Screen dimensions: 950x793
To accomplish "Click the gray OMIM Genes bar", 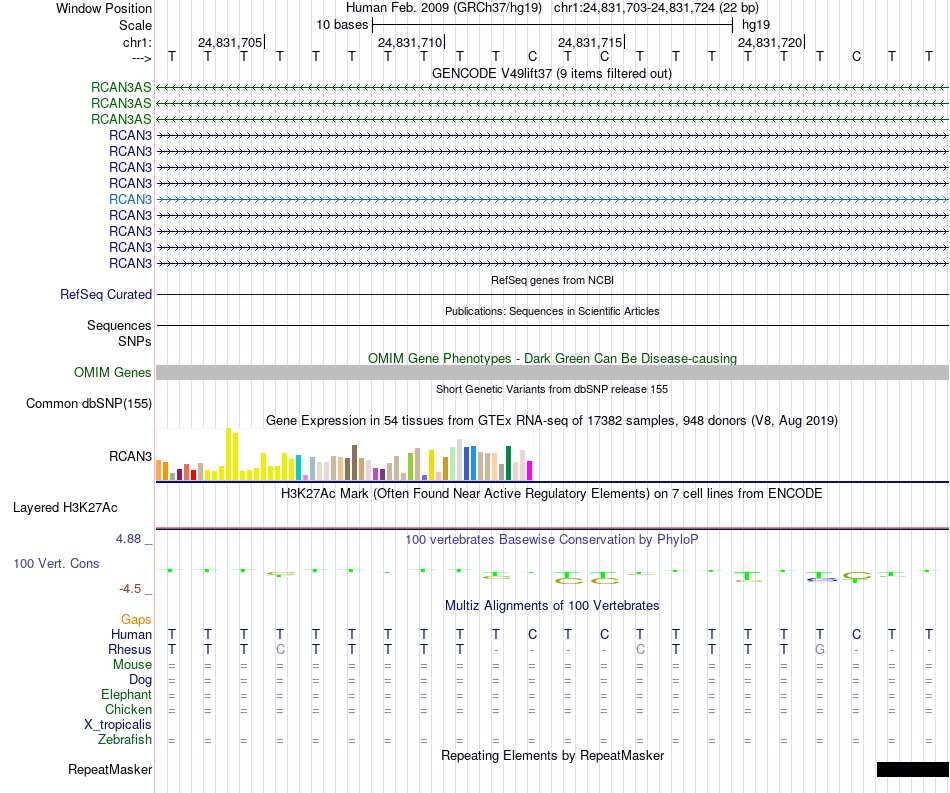I will (x=552, y=373).
